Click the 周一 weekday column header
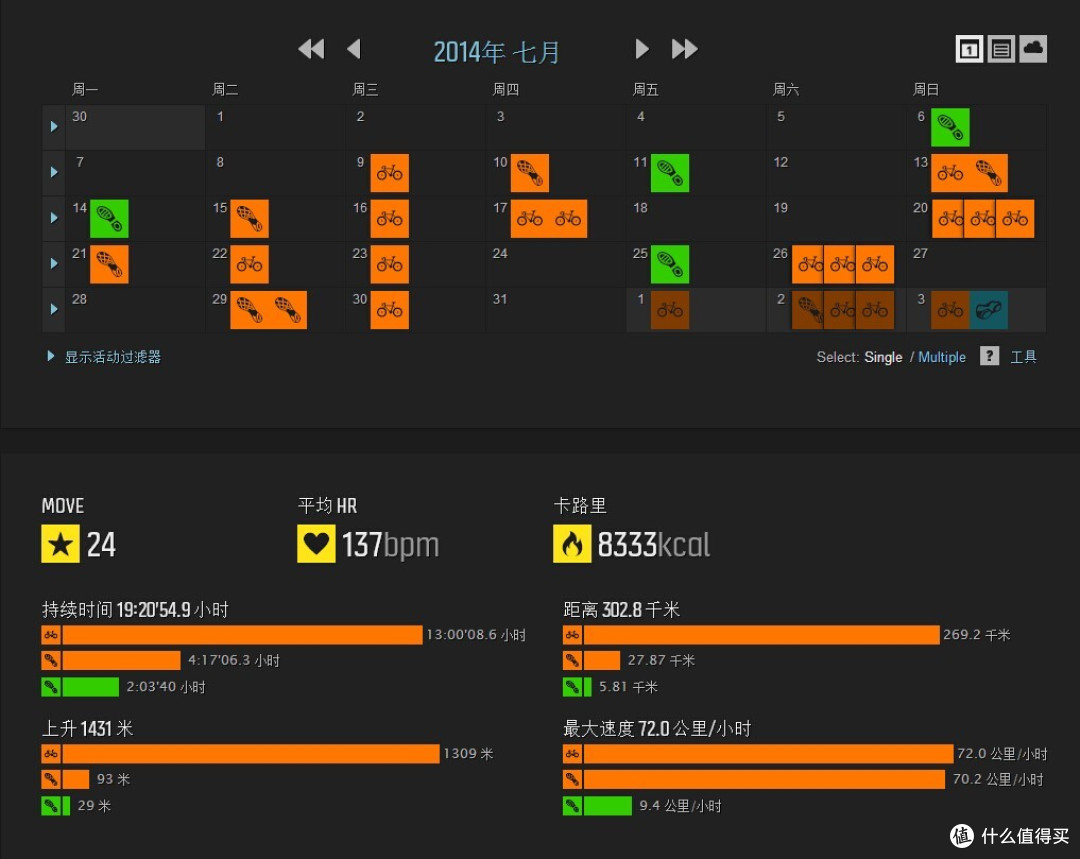This screenshot has width=1080, height=859. tap(85, 90)
